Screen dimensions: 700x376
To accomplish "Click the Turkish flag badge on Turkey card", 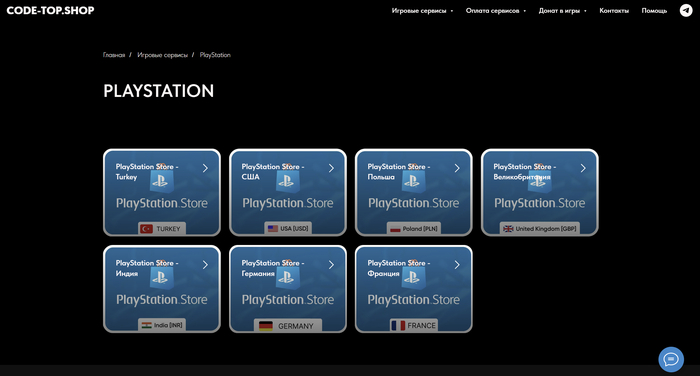I will point(162,229).
